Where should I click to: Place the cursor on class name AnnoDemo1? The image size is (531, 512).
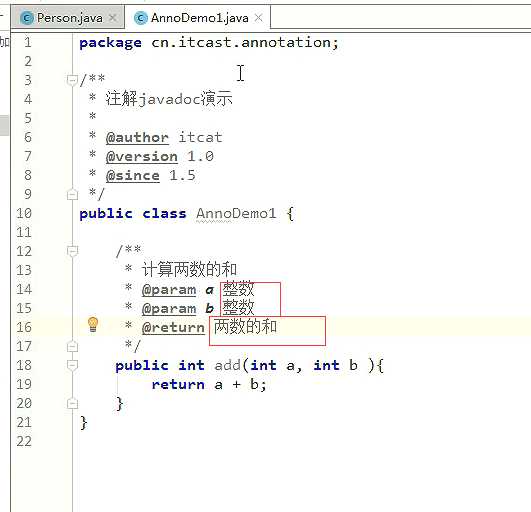click(x=236, y=214)
